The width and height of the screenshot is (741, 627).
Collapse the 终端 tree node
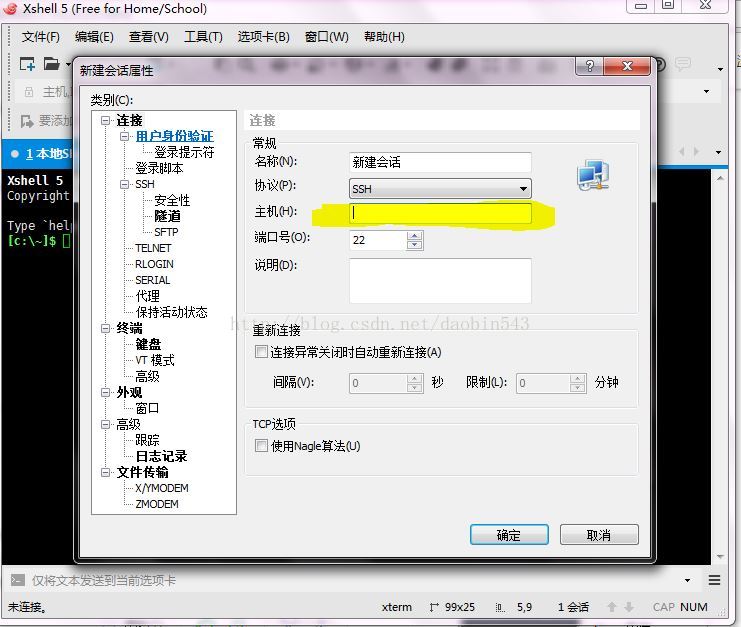point(105,328)
